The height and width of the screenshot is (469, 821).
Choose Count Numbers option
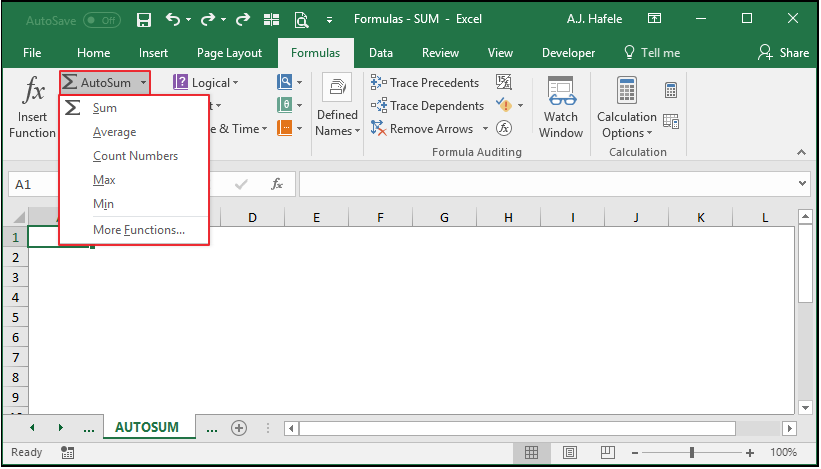[x=134, y=156]
